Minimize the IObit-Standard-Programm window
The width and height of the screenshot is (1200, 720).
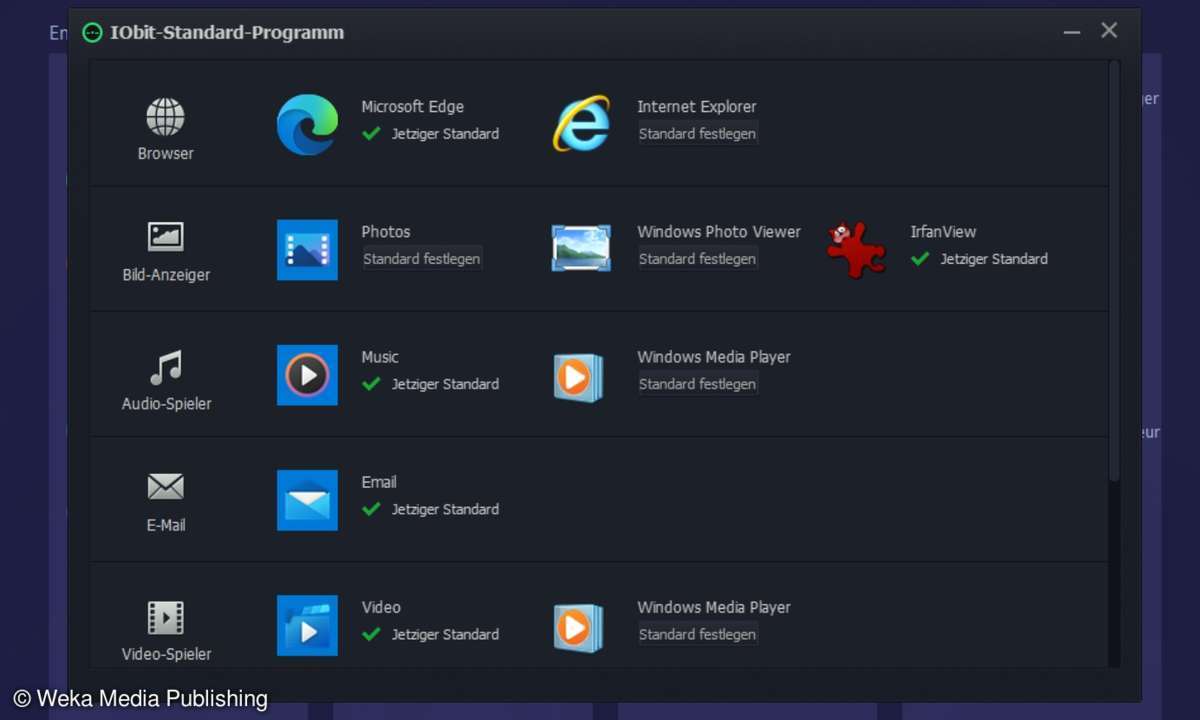pos(1072,32)
